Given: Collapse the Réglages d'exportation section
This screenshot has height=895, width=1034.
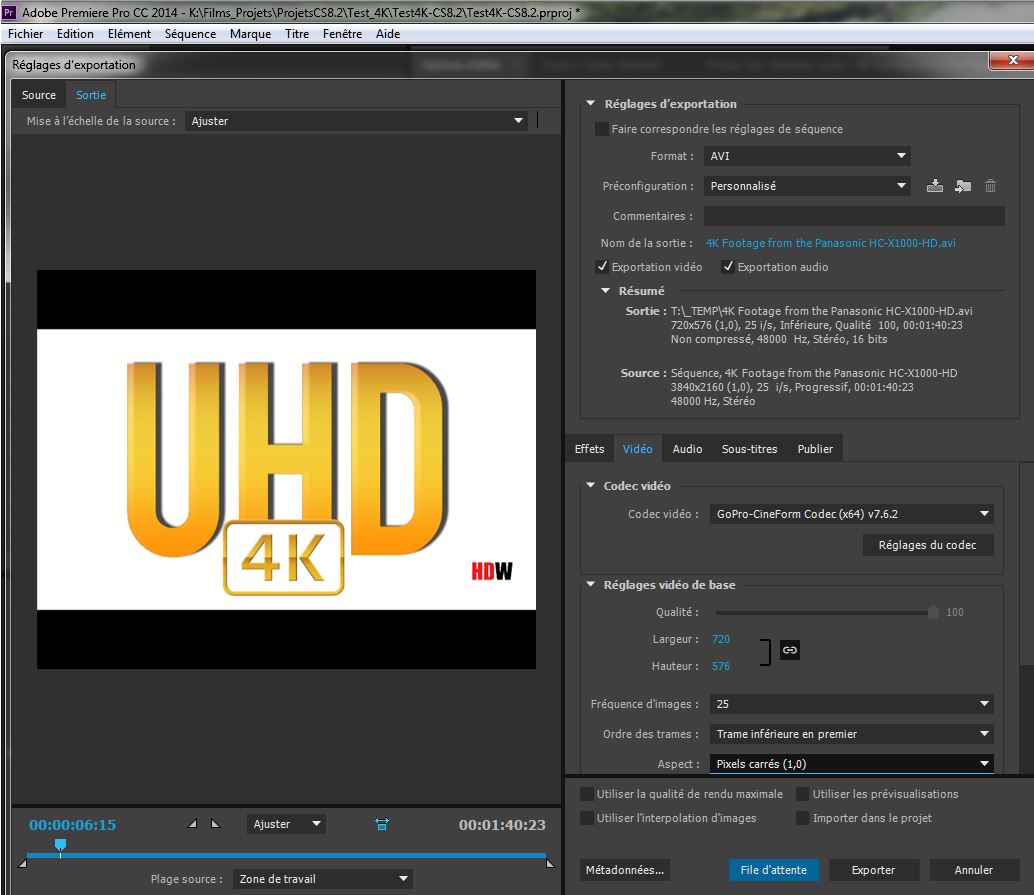Looking at the screenshot, I should coord(590,104).
